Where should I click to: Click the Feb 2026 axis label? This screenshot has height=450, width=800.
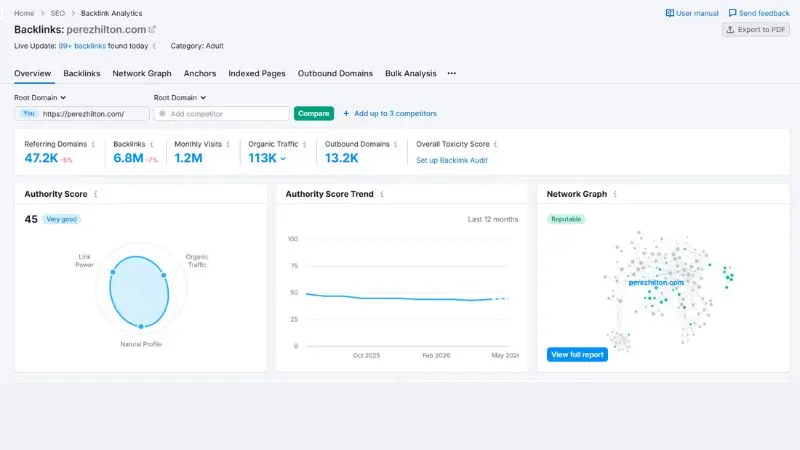pyautogui.click(x=436, y=356)
